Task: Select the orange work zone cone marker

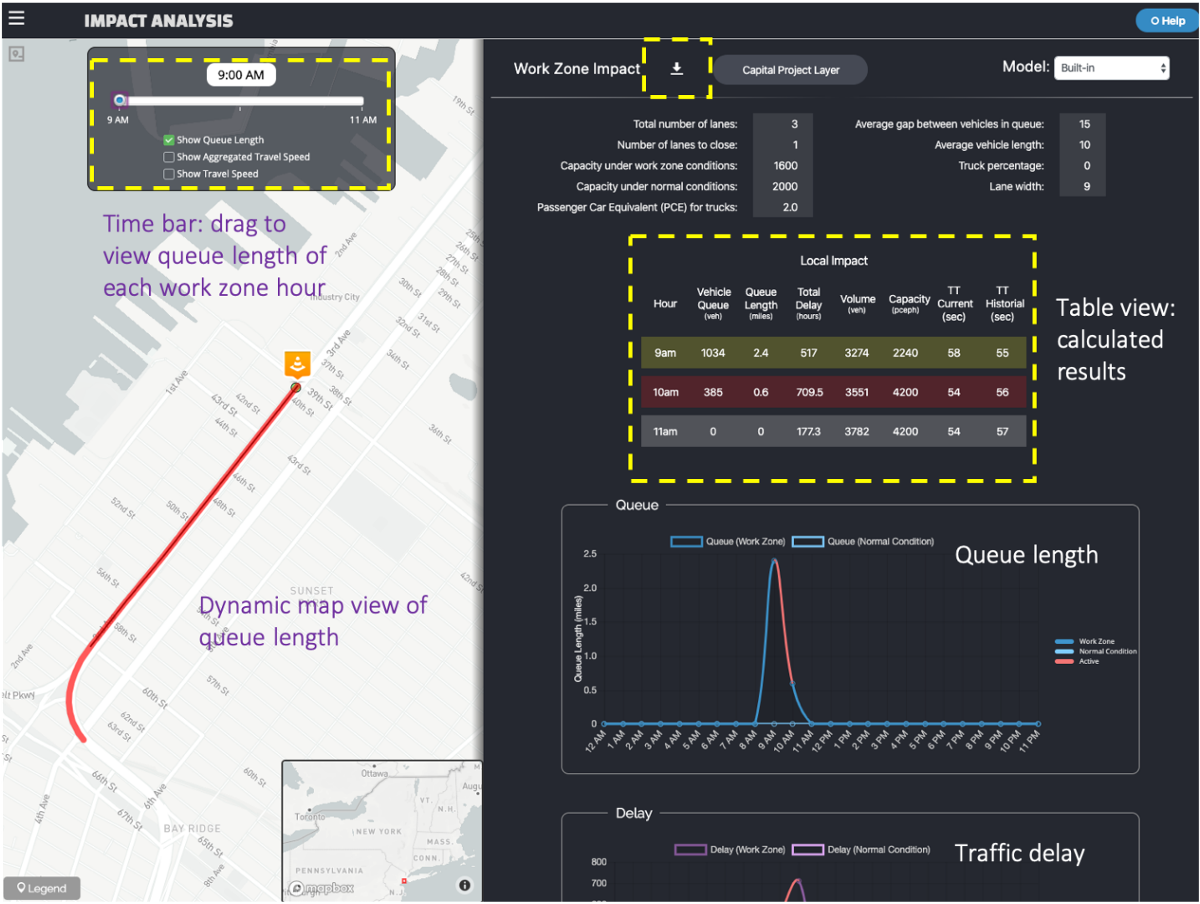Action: coord(297,365)
